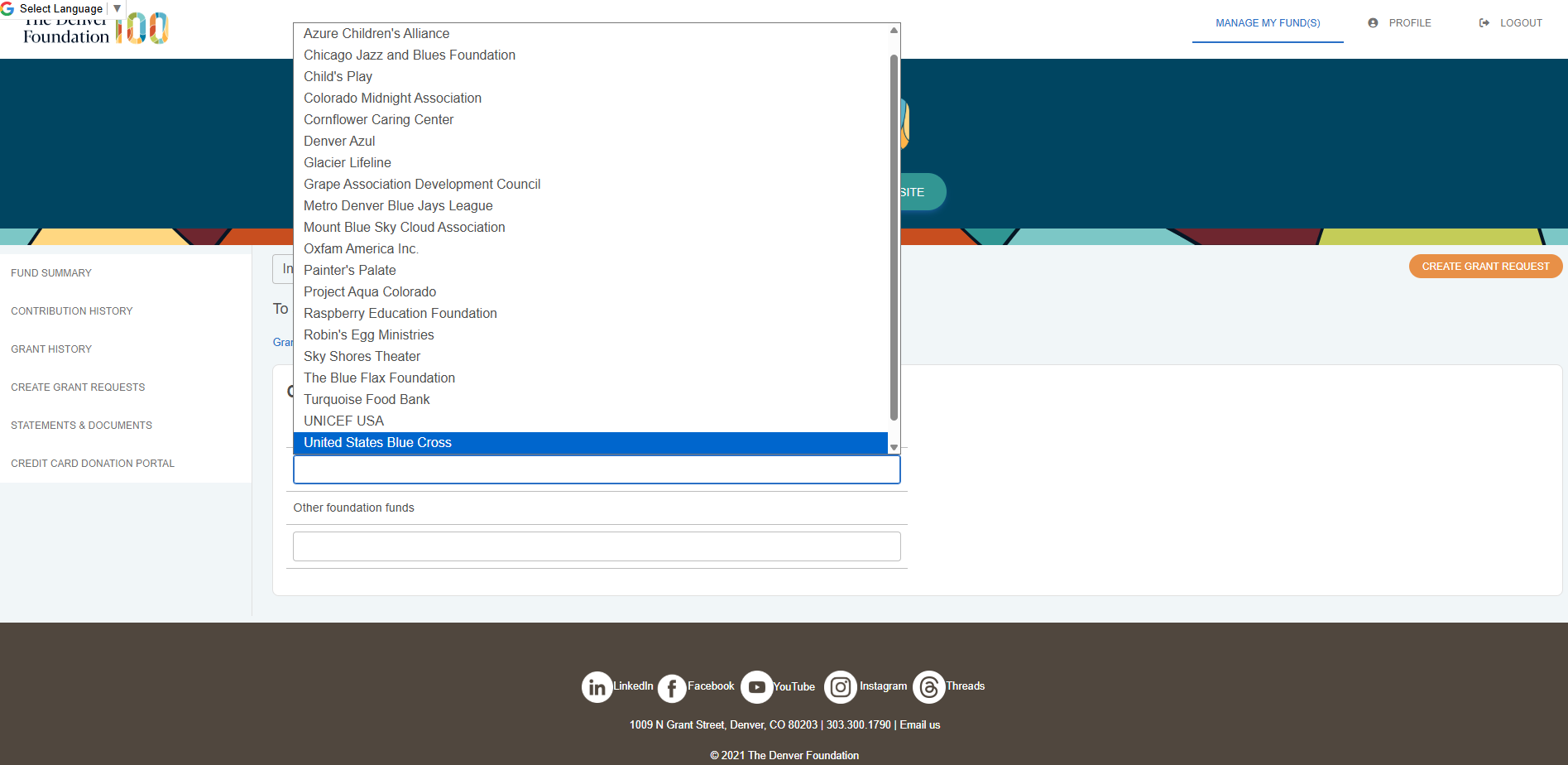
Task: Select Sky Shores Theater option
Action: click(x=591, y=357)
